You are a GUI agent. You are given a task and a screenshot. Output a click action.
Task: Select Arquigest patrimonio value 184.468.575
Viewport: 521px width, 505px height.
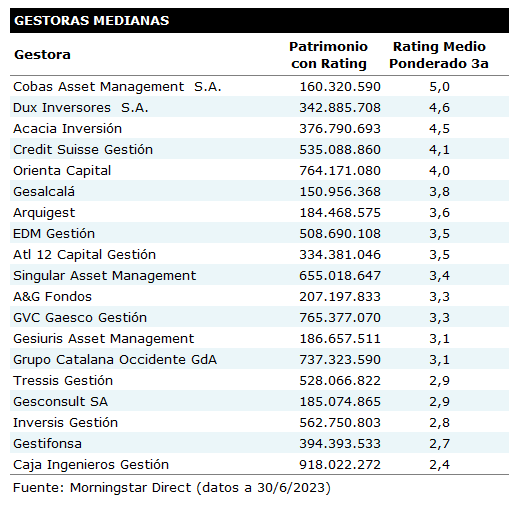click(340, 213)
